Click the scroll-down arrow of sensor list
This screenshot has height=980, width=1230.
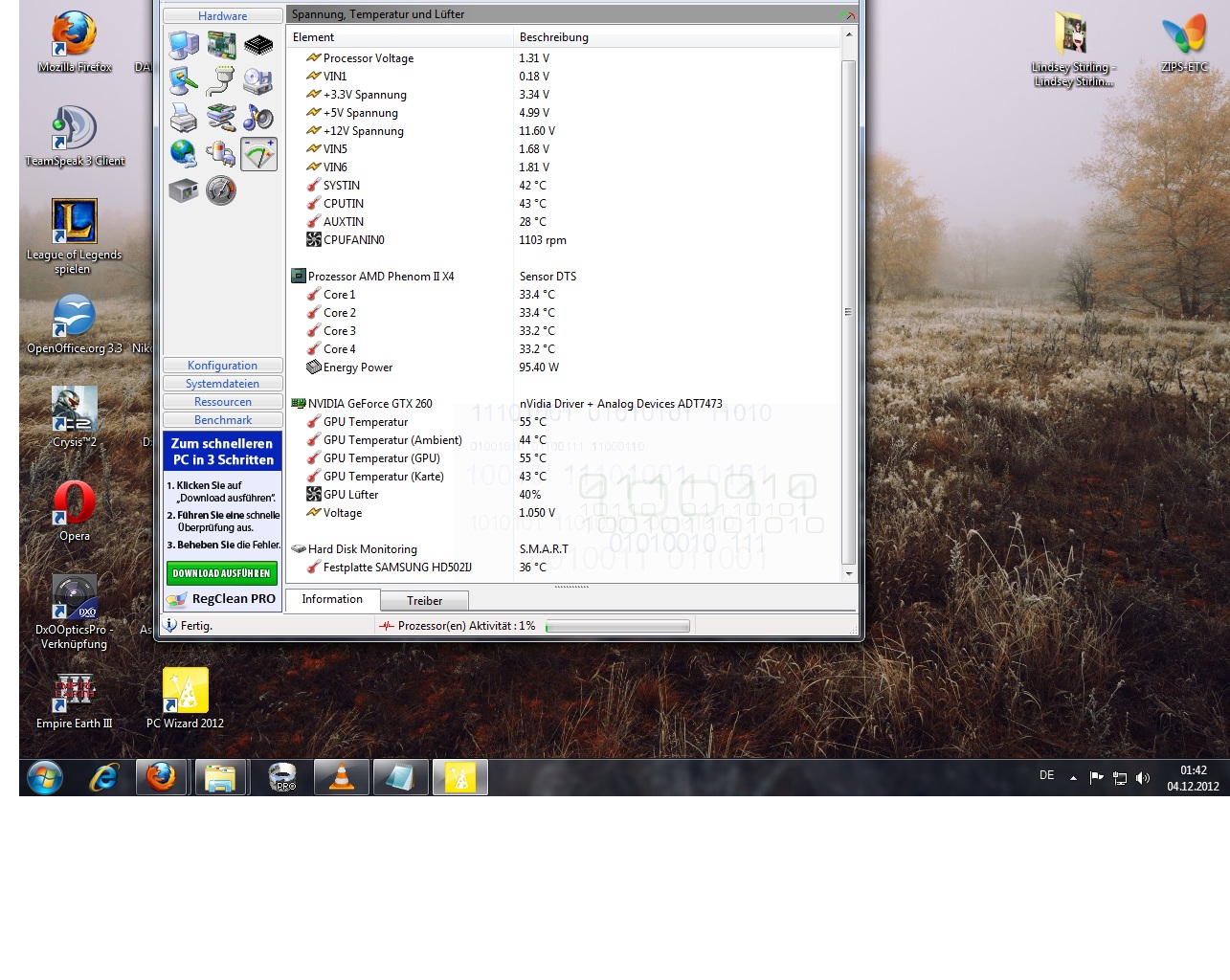[x=848, y=573]
